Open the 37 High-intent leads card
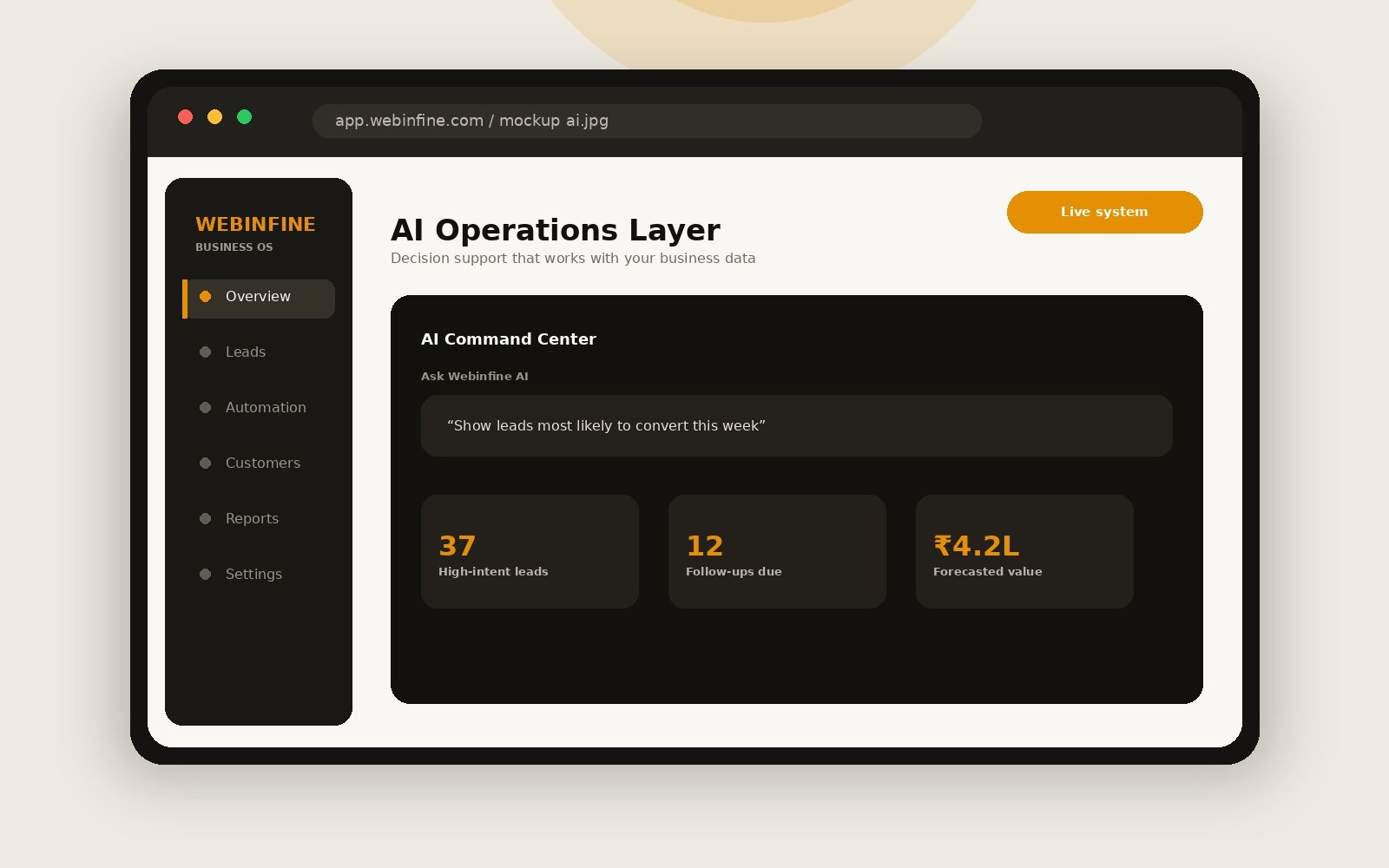The height and width of the screenshot is (868, 1389). [x=530, y=552]
